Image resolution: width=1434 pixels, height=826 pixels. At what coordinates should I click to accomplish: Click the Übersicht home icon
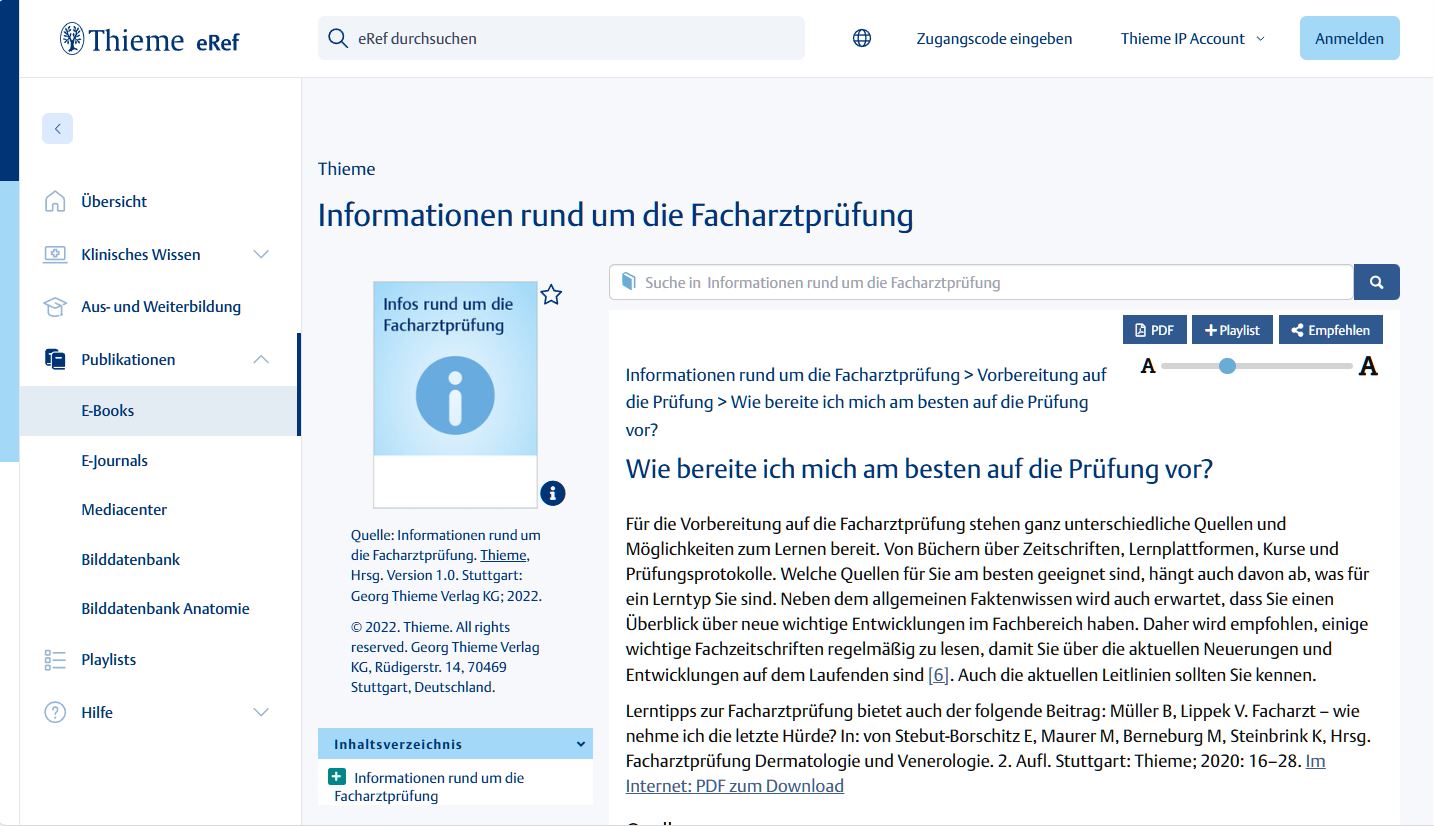pos(55,201)
